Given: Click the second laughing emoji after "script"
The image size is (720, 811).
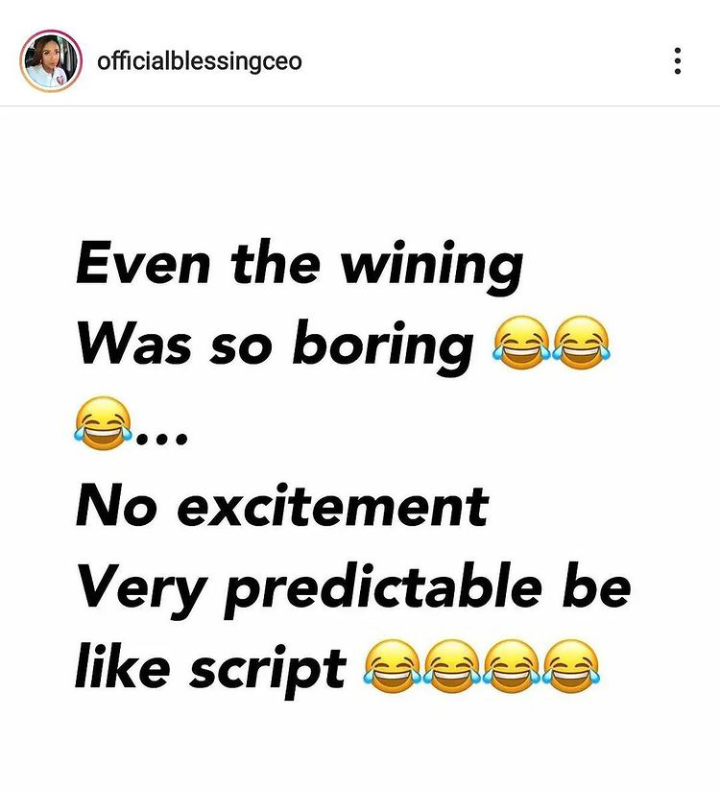Looking at the screenshot, I should [452, 666].
